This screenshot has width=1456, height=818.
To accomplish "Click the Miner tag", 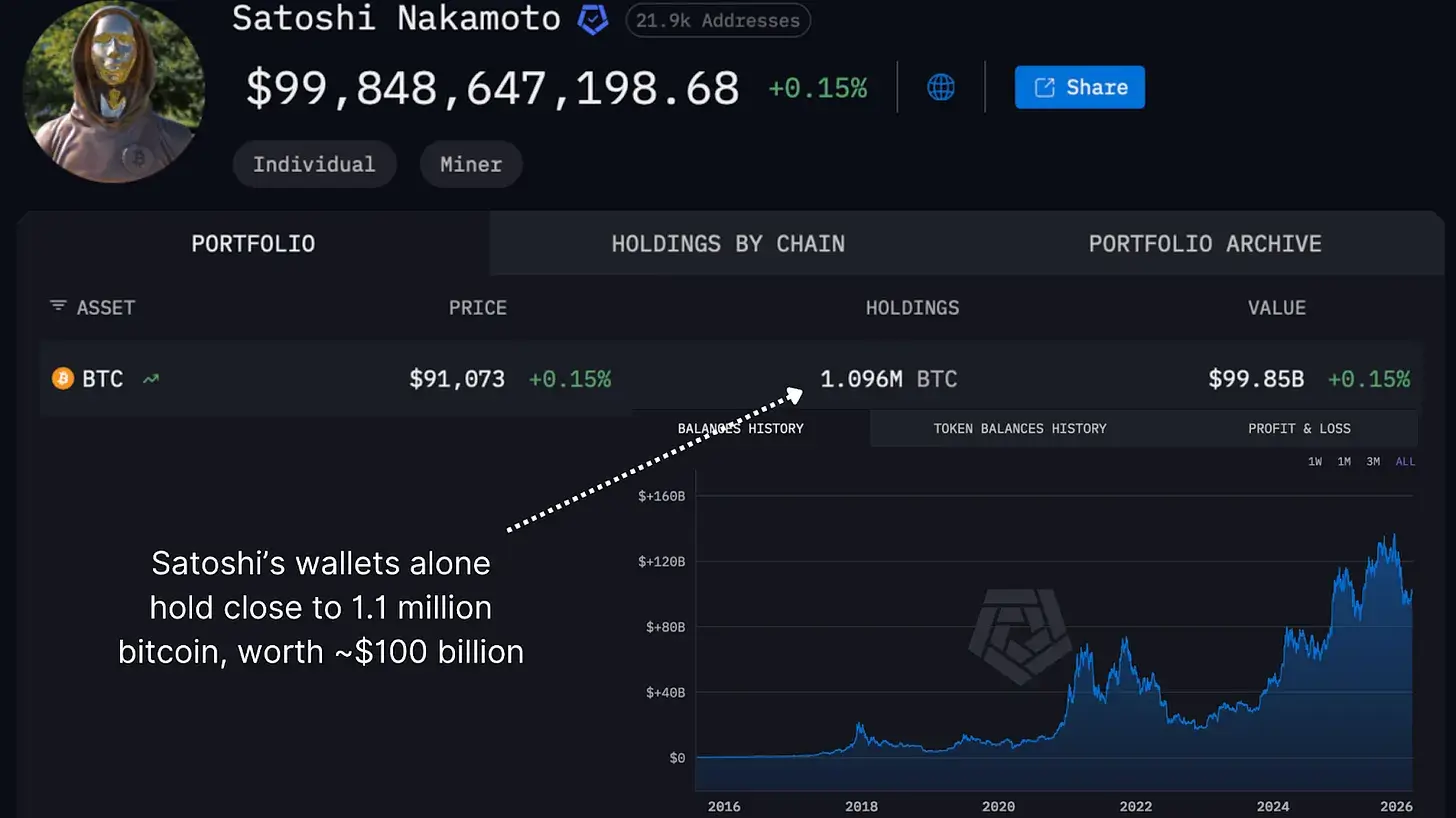I will coord(471,164).
